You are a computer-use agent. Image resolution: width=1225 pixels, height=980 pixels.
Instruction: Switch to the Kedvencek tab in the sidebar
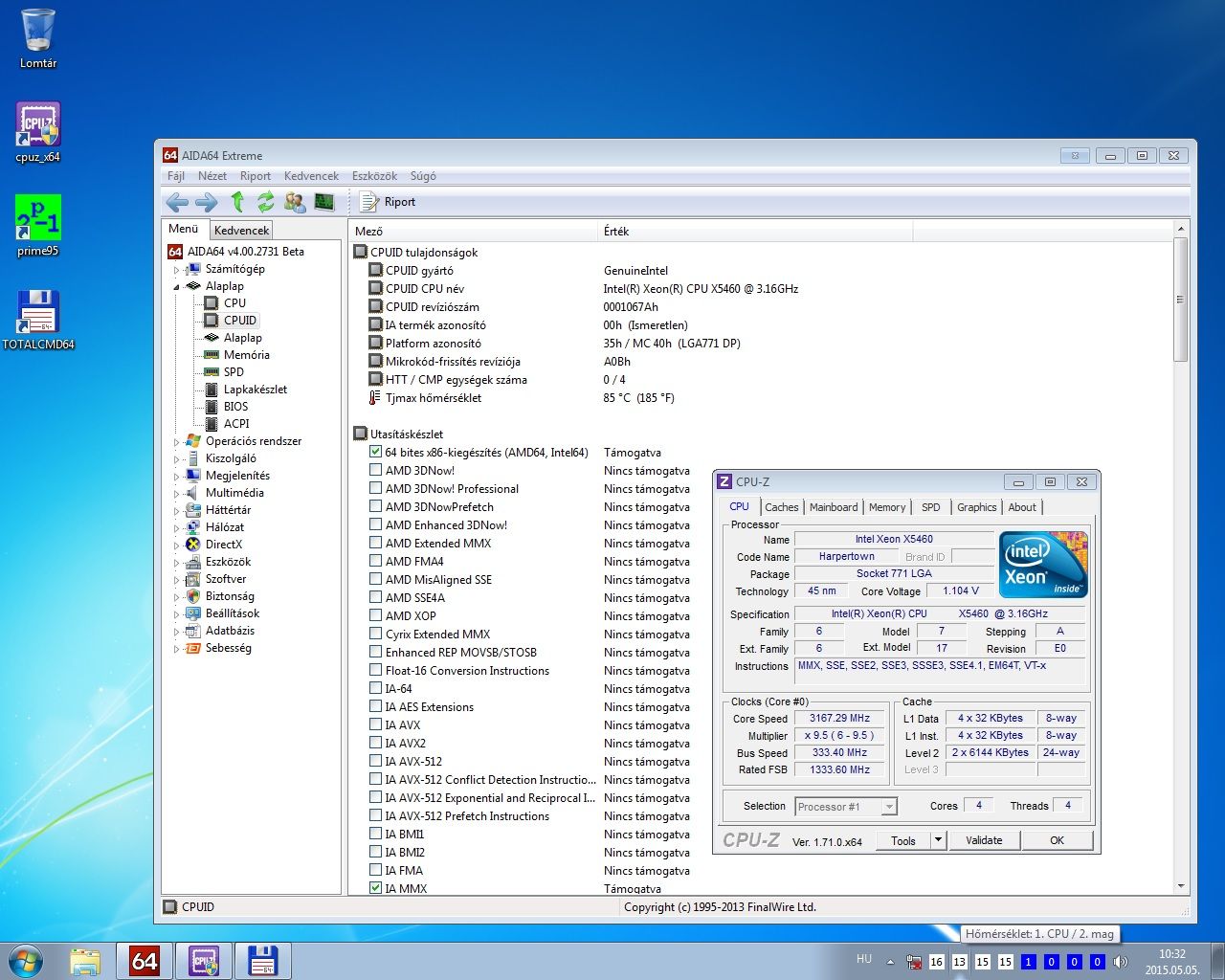242,230
